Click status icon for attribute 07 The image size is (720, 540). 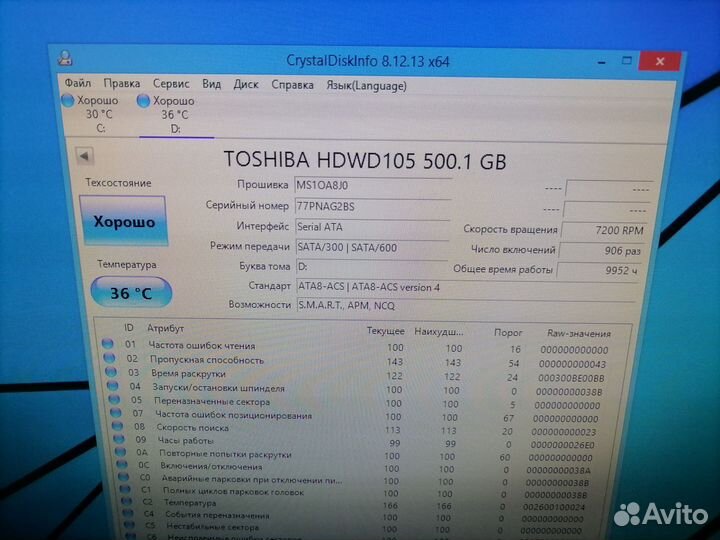click(116, 413)
